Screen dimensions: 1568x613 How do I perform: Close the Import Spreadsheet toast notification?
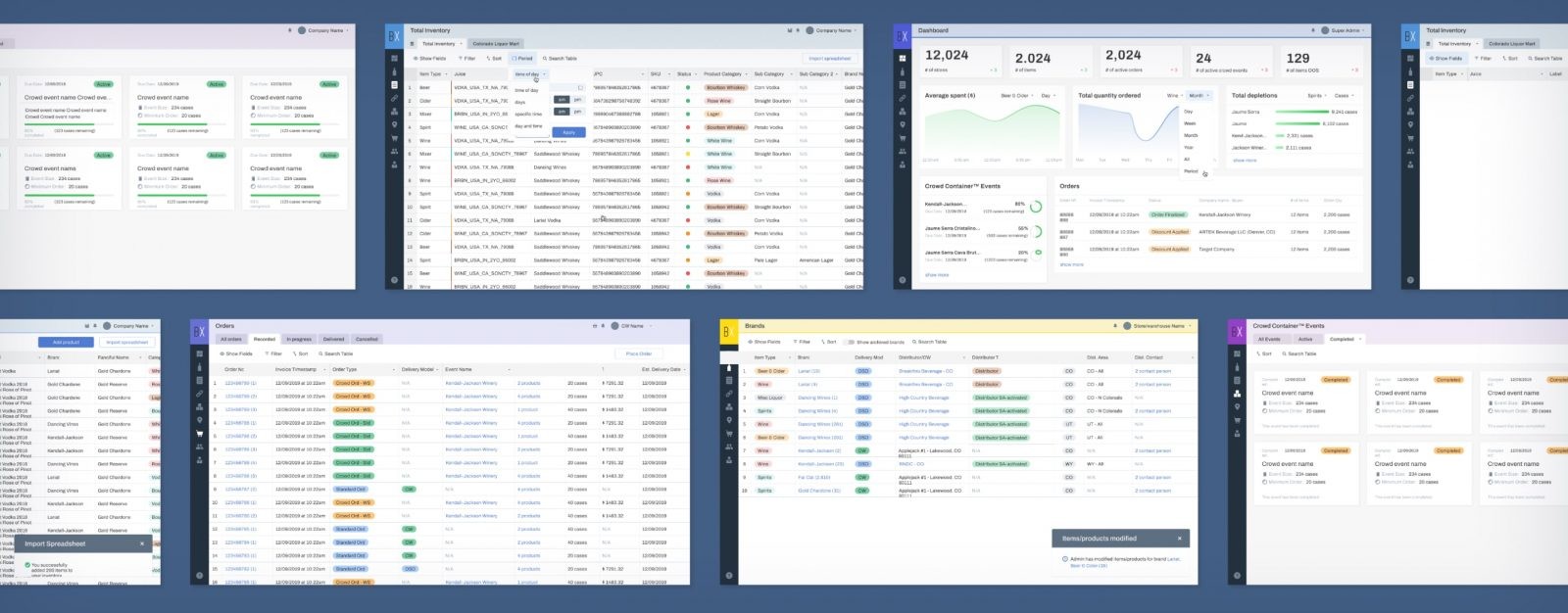[x=142, y=543]
